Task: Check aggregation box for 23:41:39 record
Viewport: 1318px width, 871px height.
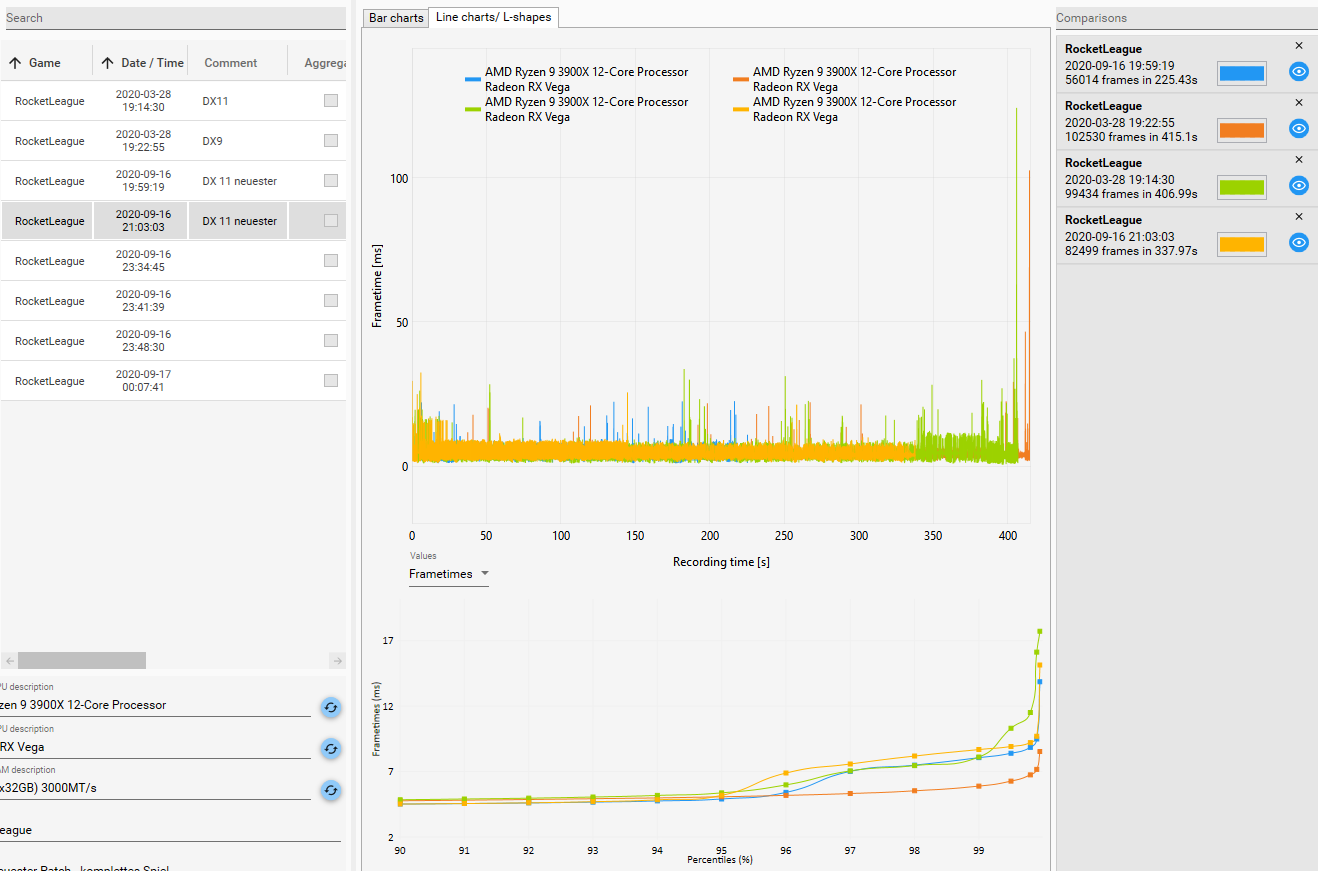Action: tap(331, 301)
